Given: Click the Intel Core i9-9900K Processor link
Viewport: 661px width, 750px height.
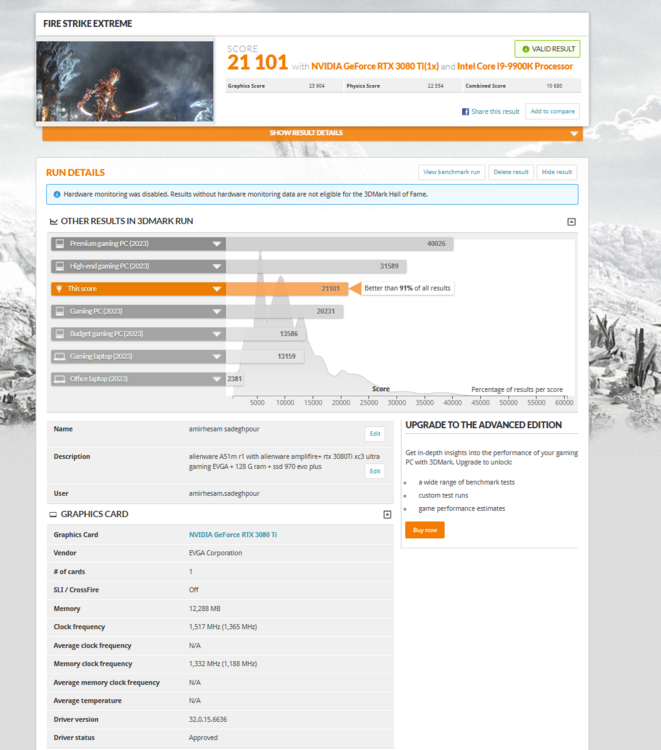Looking at the screenshot, I should 515,67.
